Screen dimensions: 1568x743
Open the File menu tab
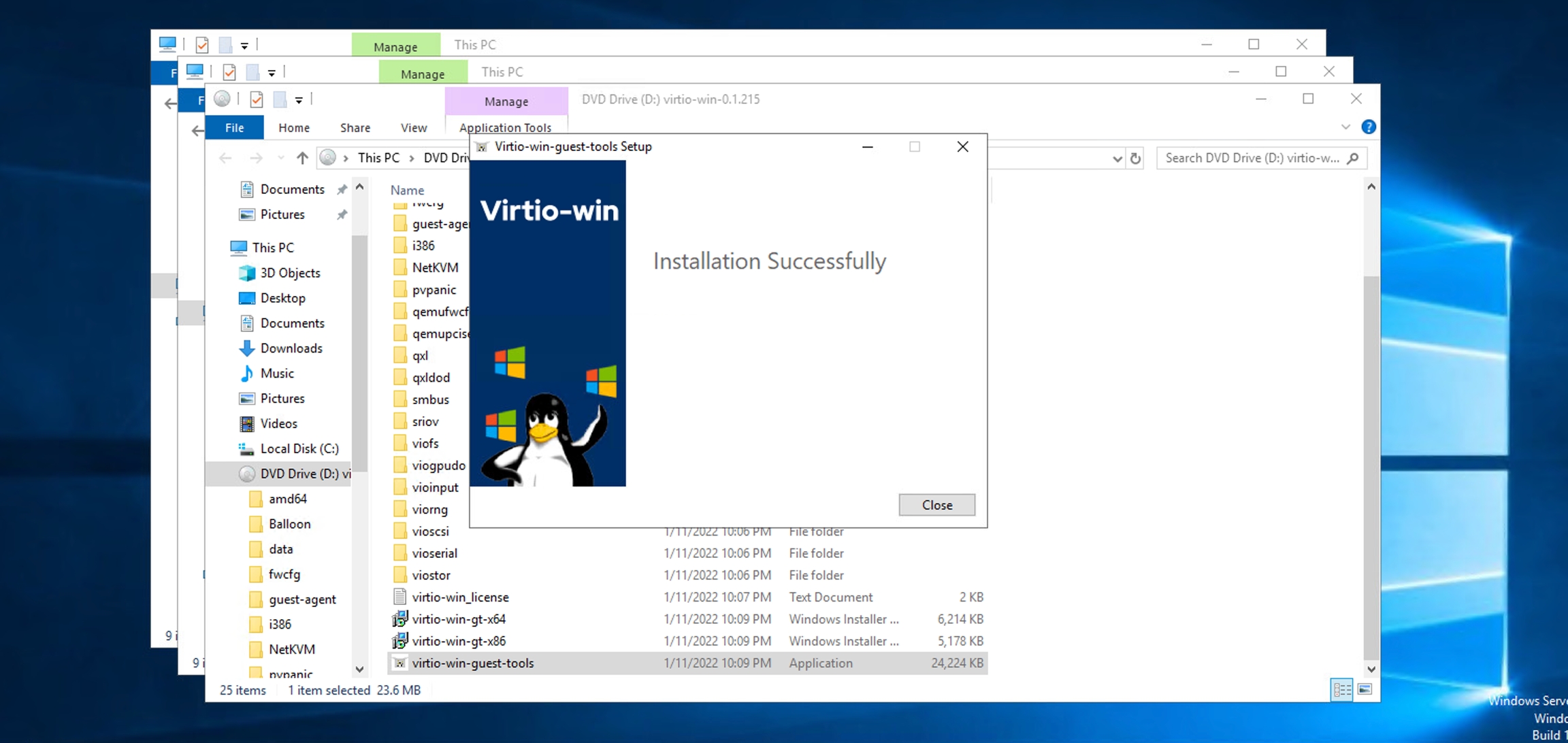click(234, 128)
